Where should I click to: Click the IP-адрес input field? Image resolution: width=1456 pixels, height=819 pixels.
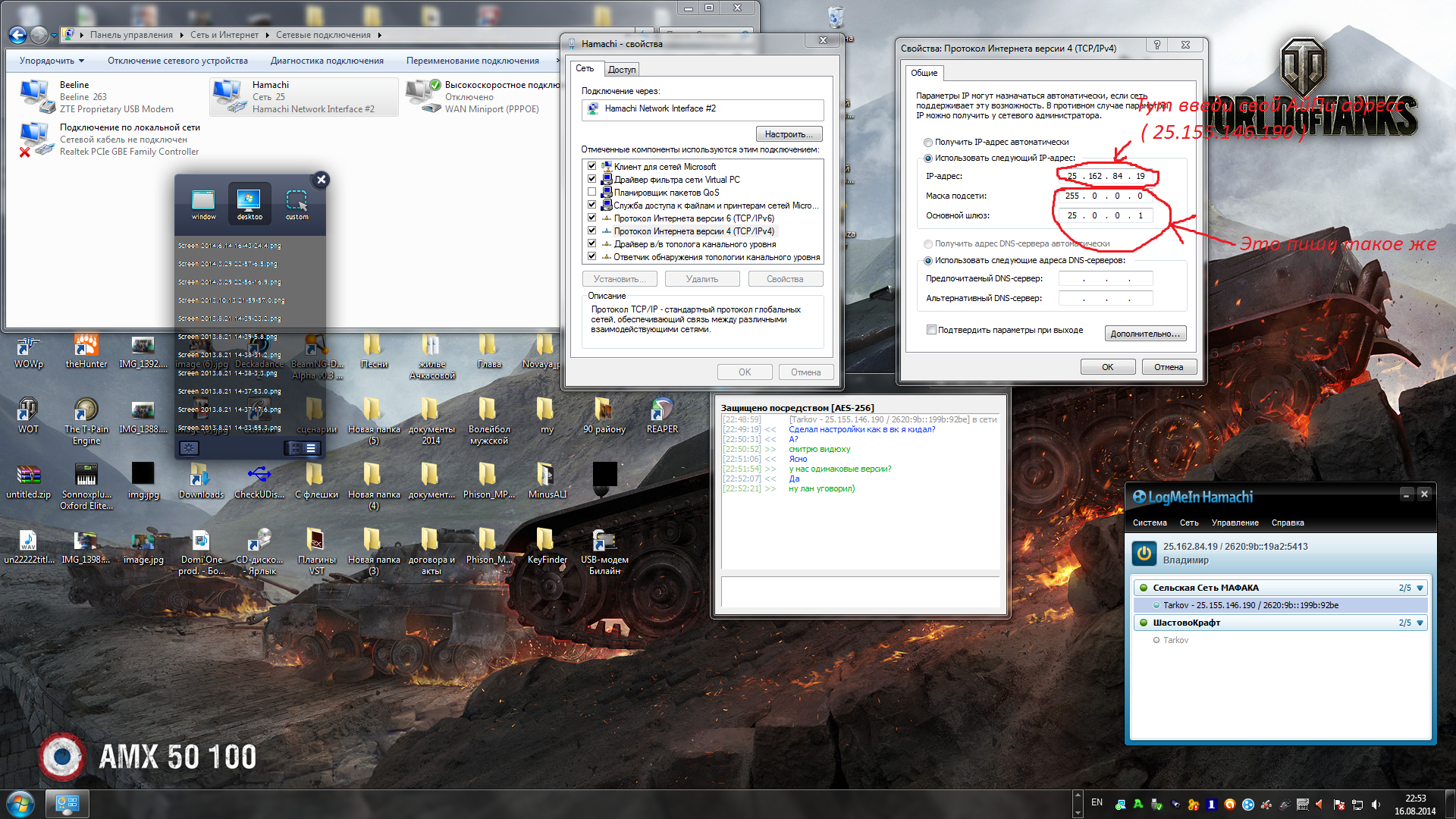pyautogui.click(x=1106, y=176)
